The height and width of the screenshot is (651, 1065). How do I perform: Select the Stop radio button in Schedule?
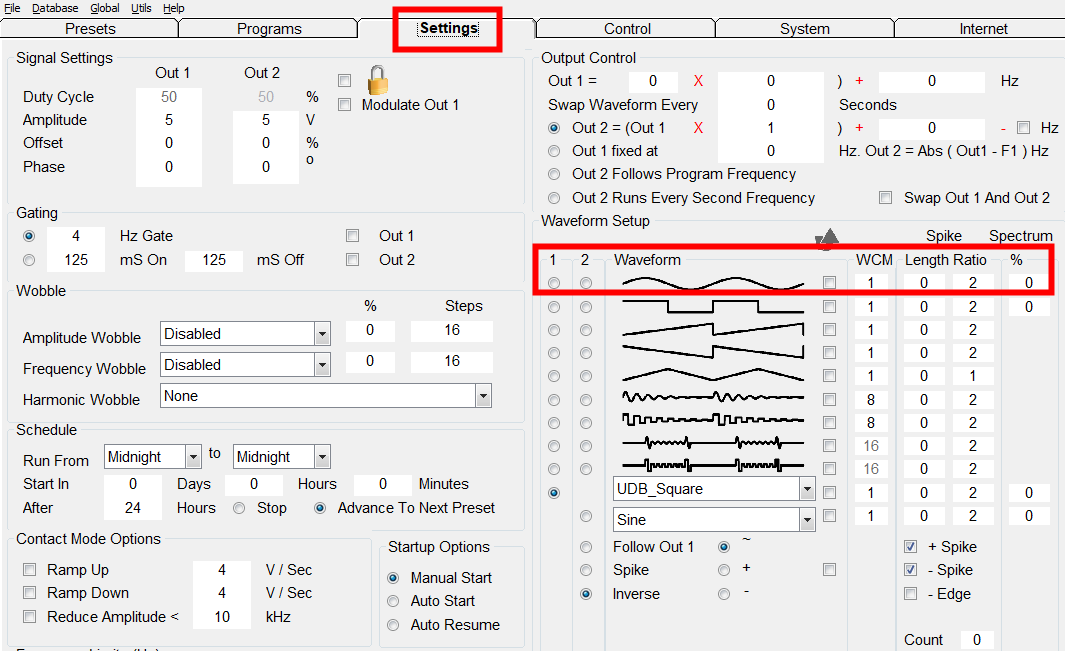click(x=239, y=508)
